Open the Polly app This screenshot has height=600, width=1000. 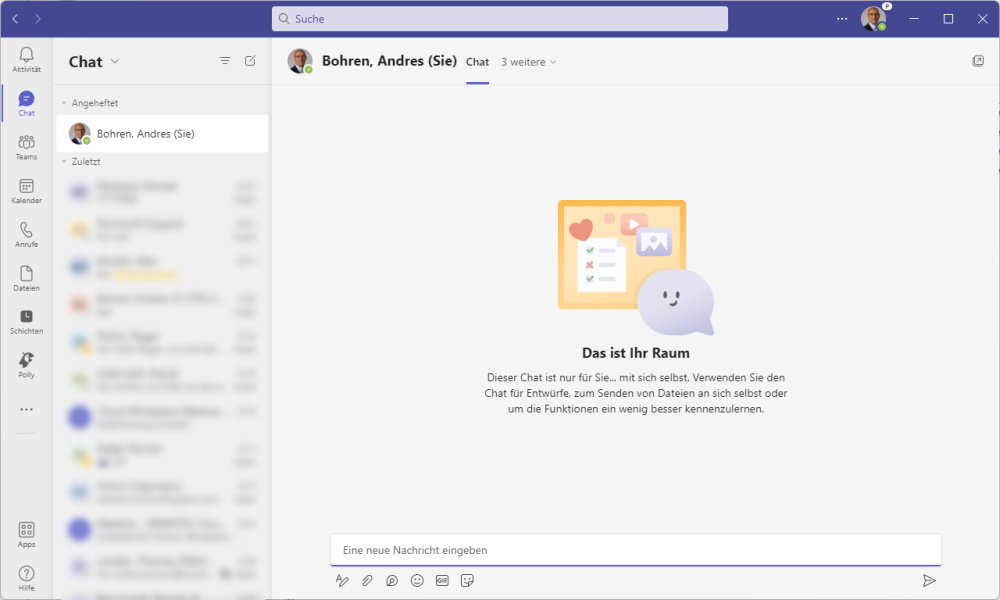(26, 365)
